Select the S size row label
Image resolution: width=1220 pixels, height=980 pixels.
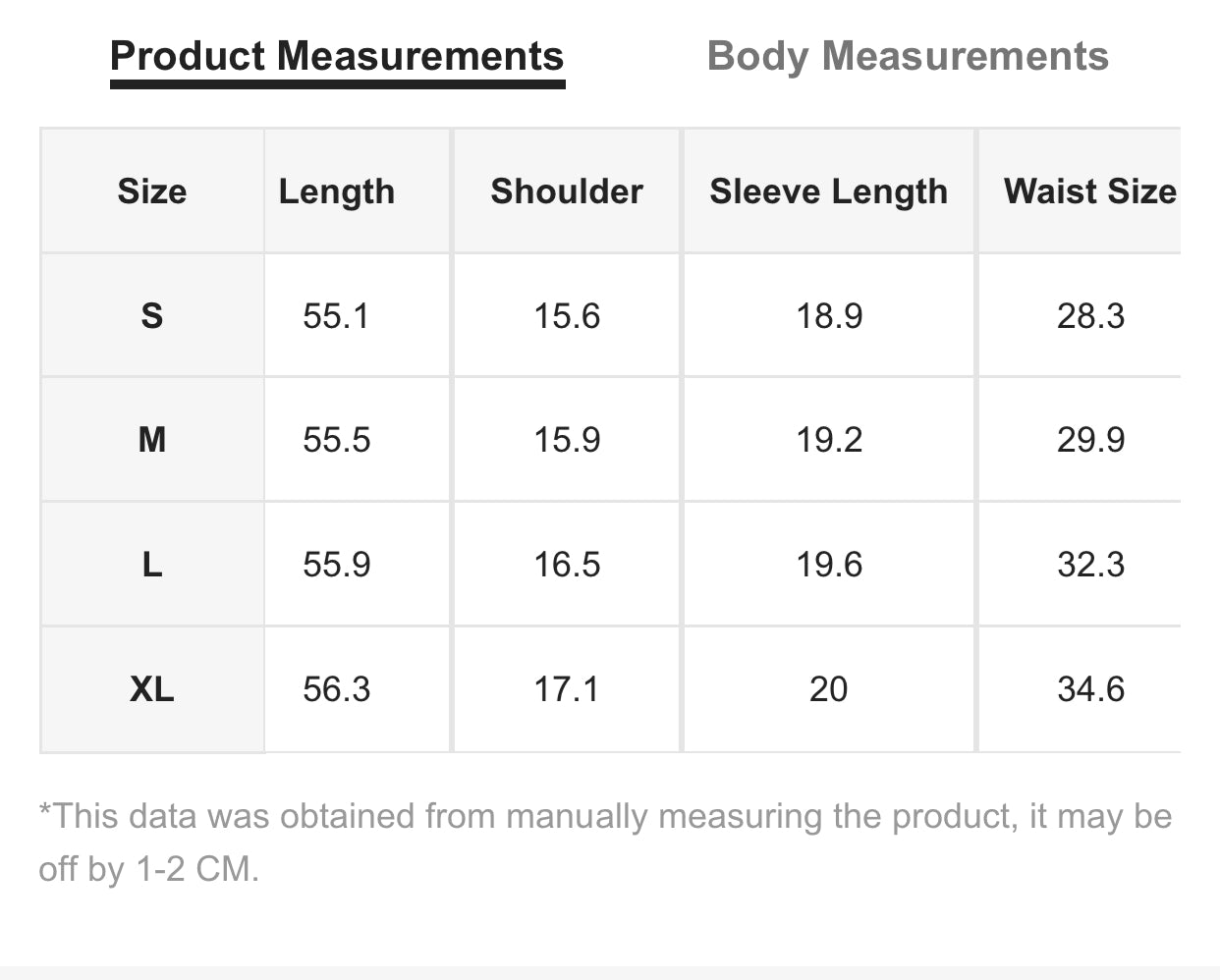152,316
